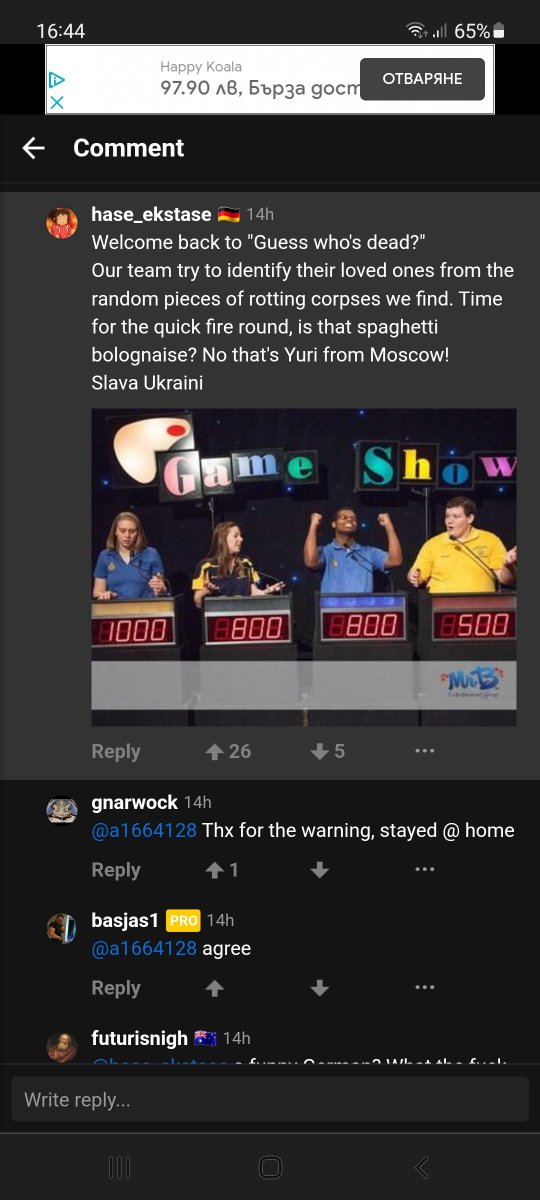Focus the Write reply input field
Image resolution: width=540 pixels, height=1200 pixels.
coord(270,1099)
